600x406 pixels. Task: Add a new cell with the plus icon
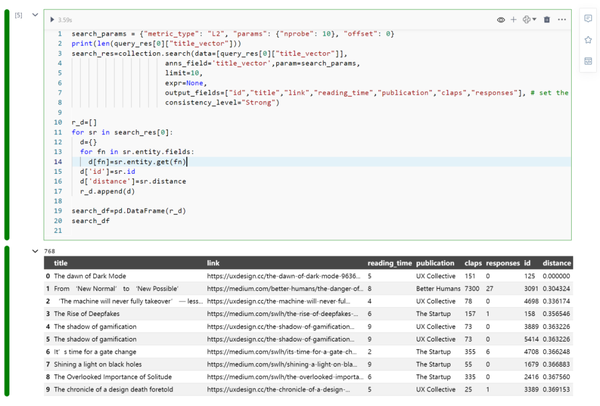pos(514,19)
